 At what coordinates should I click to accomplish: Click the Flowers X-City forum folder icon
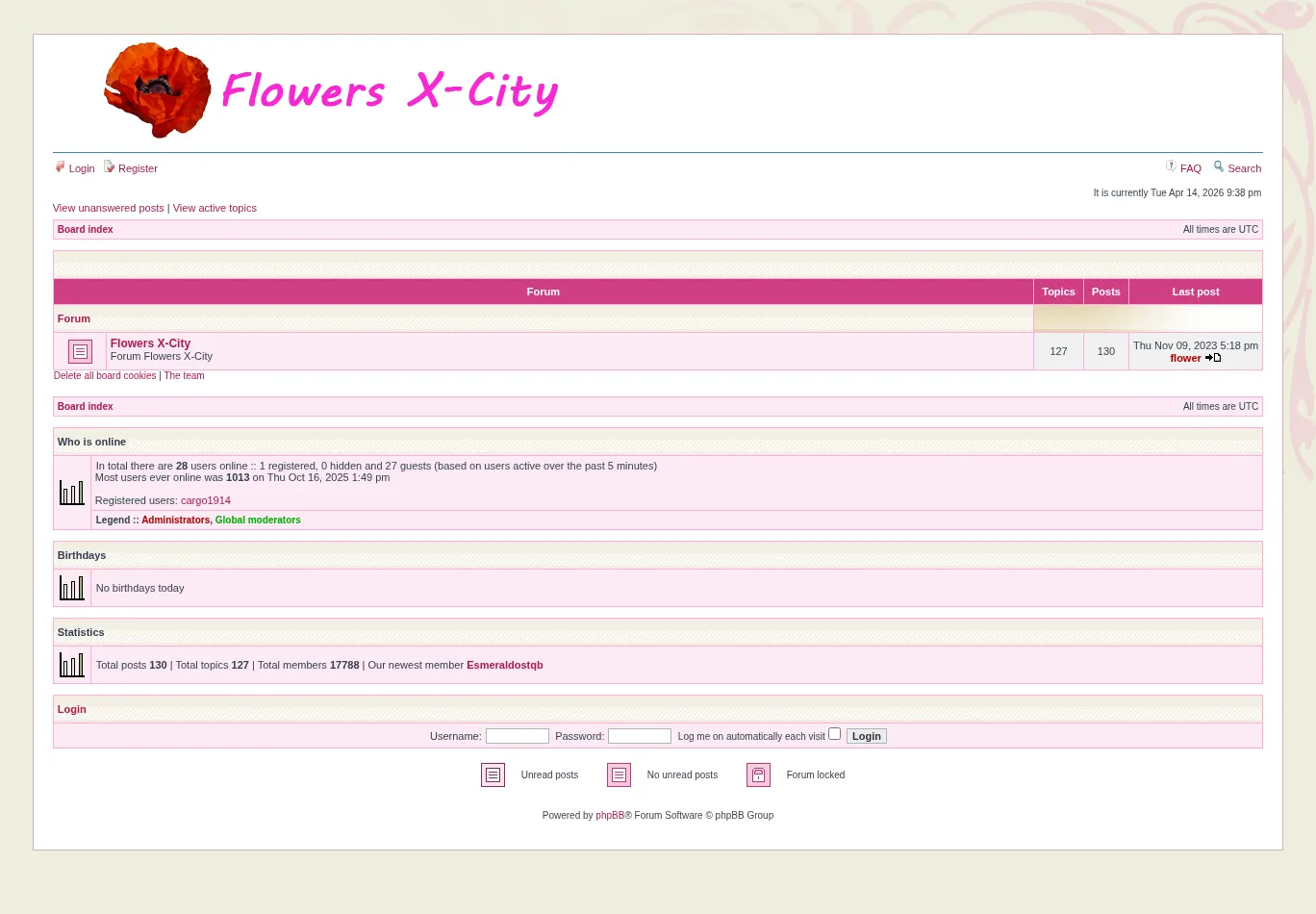click(x=80, y=352)
